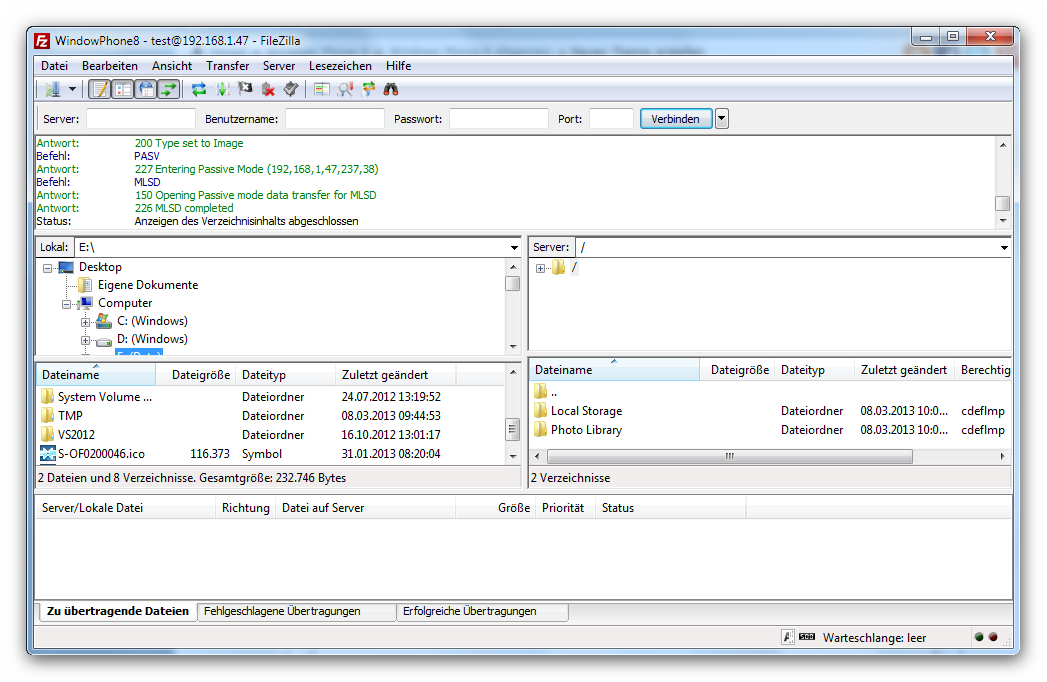Search remote files with binoculars icon
Screen dimensions: 1047x682
[x=391, y=89]
